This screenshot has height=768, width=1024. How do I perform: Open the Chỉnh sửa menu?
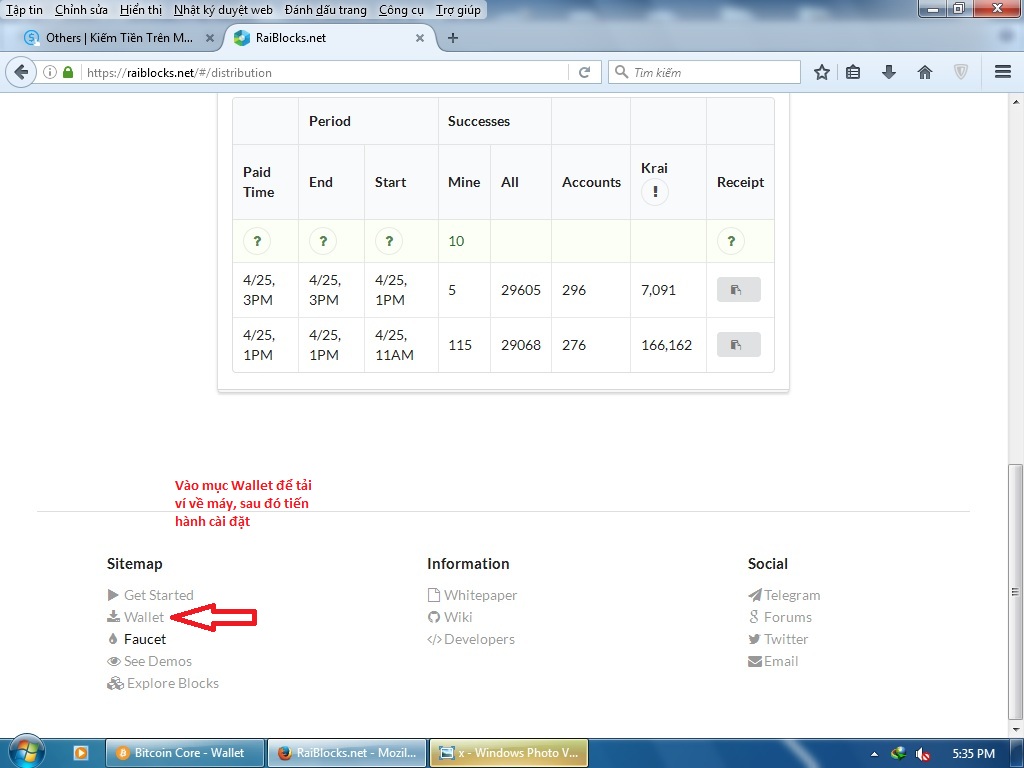81,10
